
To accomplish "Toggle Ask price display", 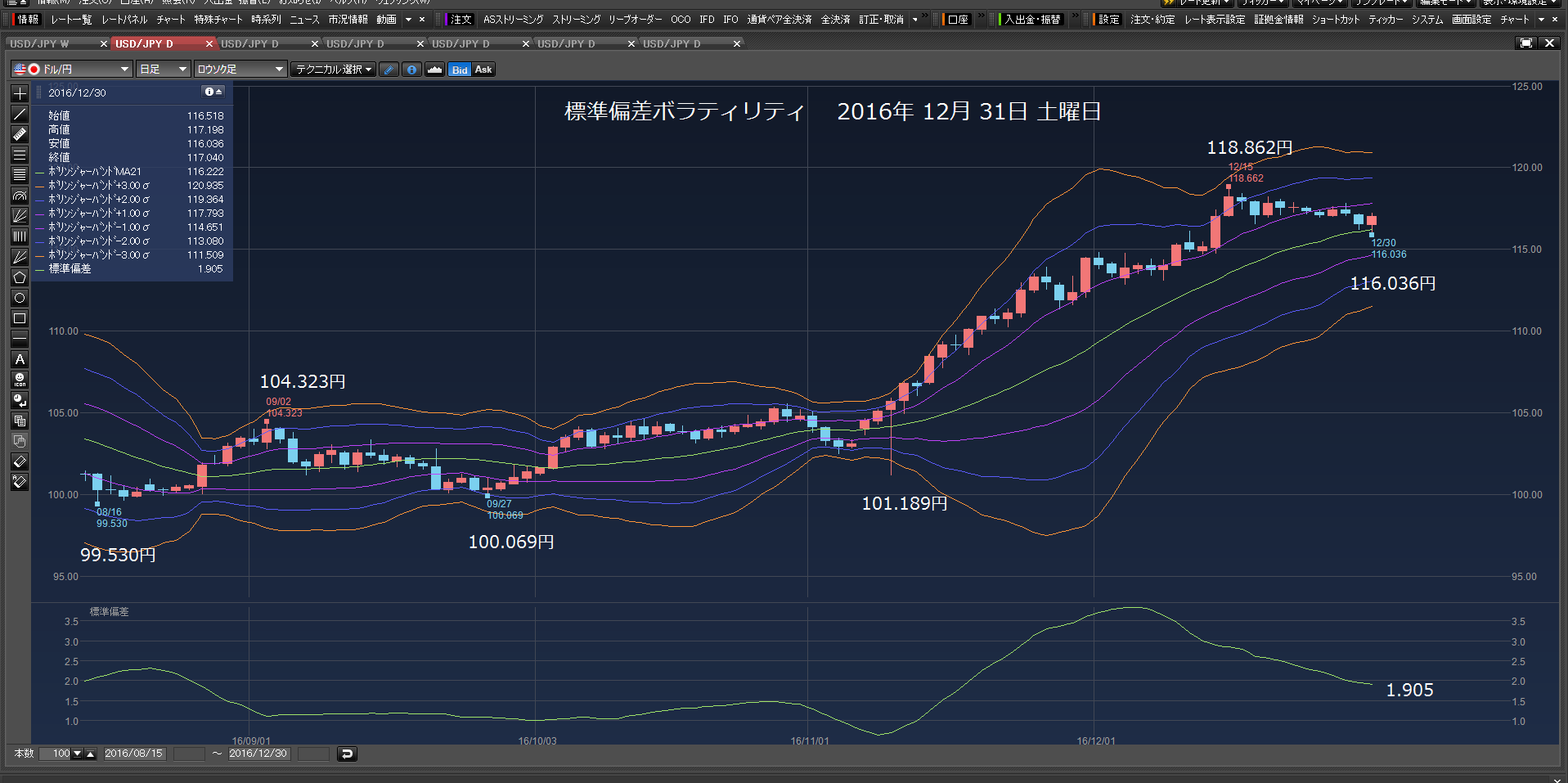I will click(x=483, y=70).
